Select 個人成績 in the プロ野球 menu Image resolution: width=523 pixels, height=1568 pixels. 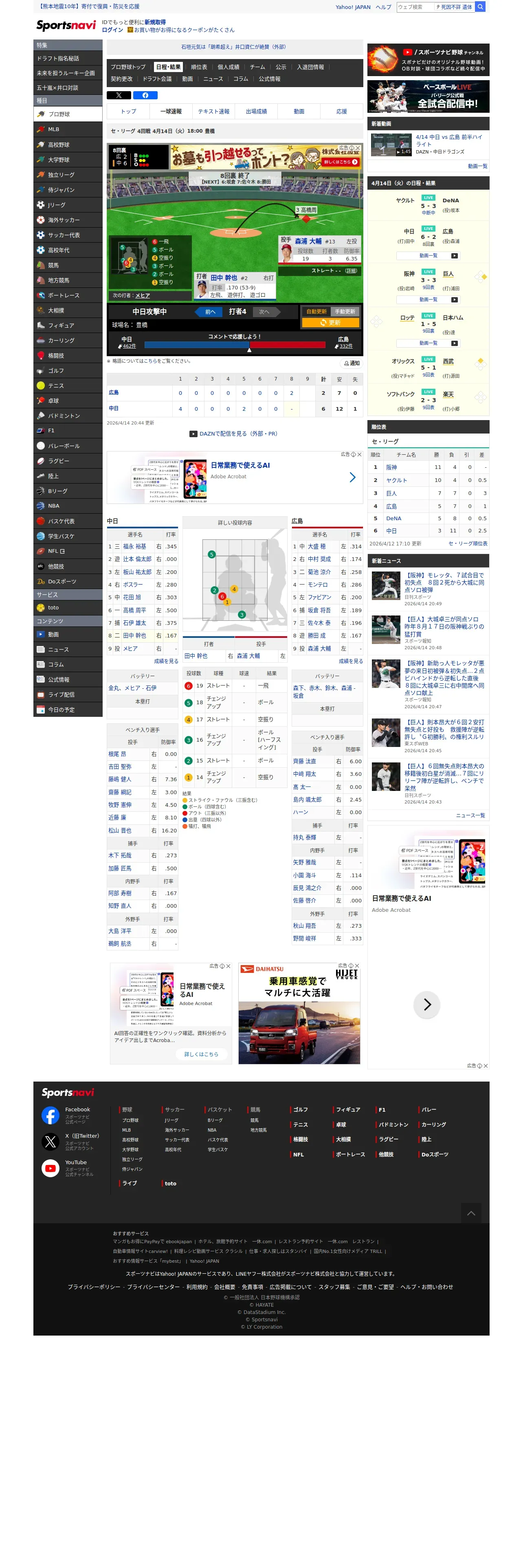229,67
